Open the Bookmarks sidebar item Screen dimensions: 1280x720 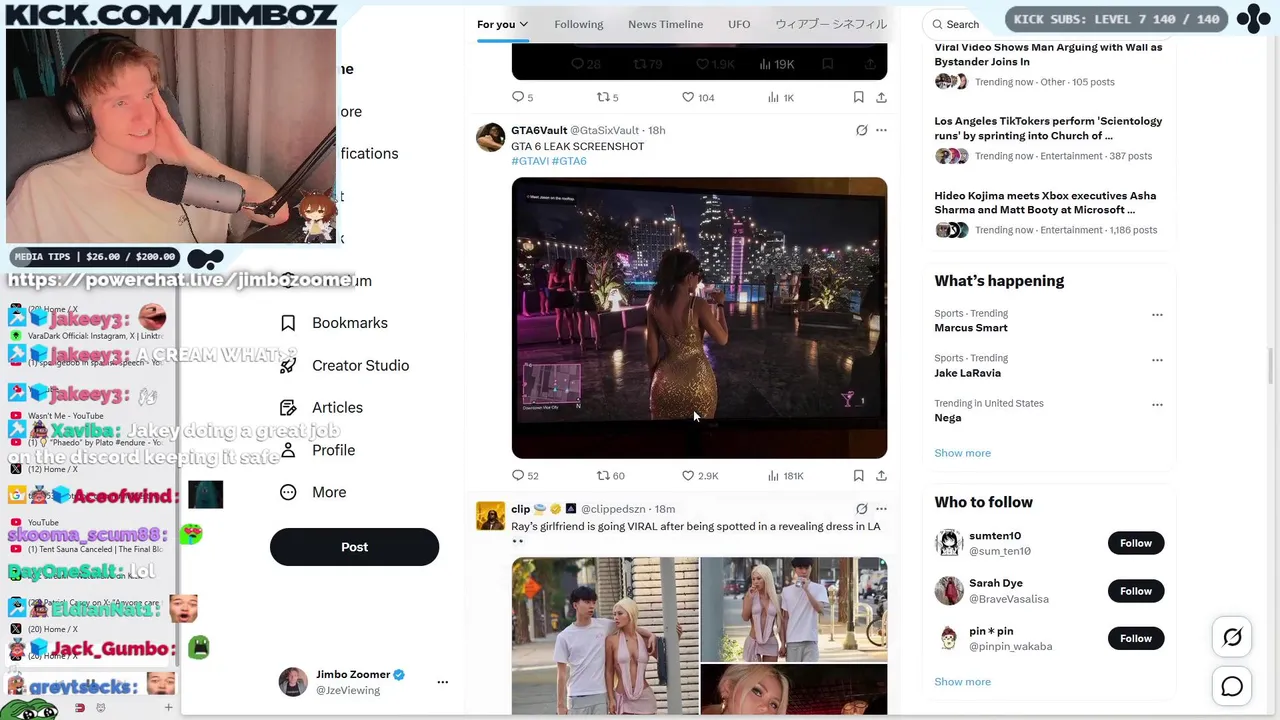[334, 323]
